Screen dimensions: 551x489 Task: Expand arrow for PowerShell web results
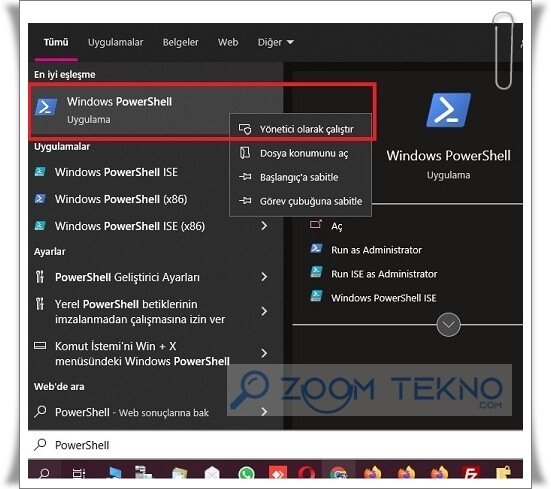pos(264,412)
